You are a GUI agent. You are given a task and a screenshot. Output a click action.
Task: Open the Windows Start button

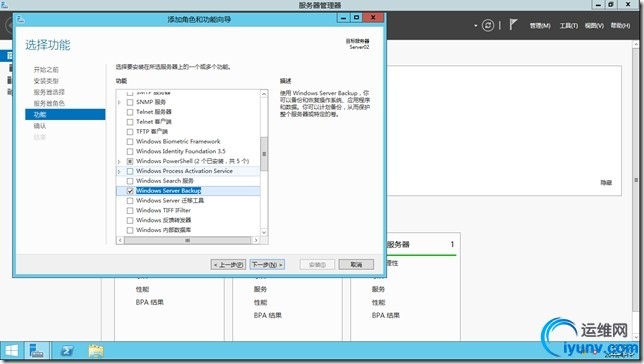pos(11,351)
